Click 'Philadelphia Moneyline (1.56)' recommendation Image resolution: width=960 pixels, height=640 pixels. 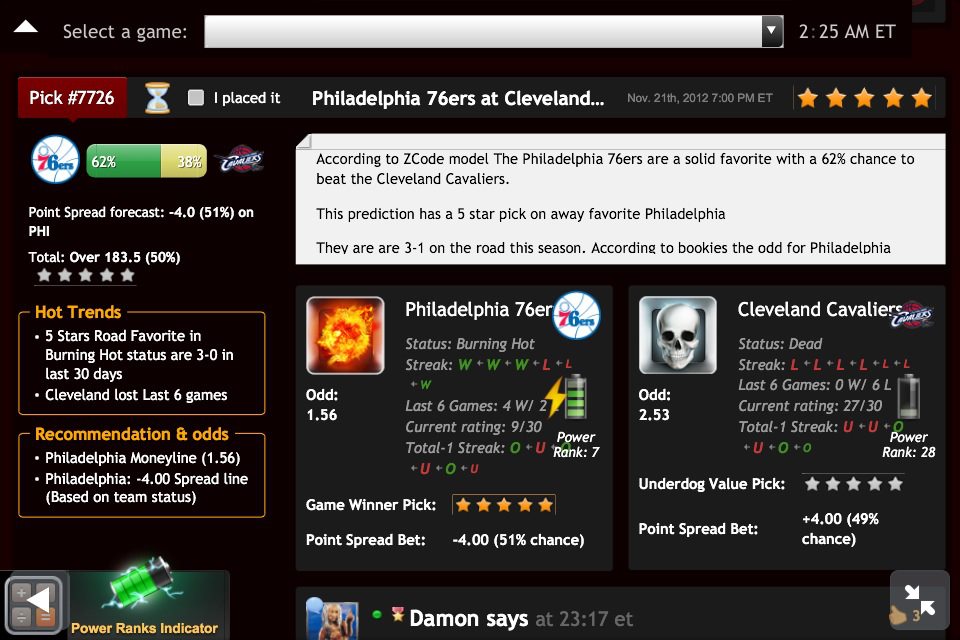[x=143, y=458]
